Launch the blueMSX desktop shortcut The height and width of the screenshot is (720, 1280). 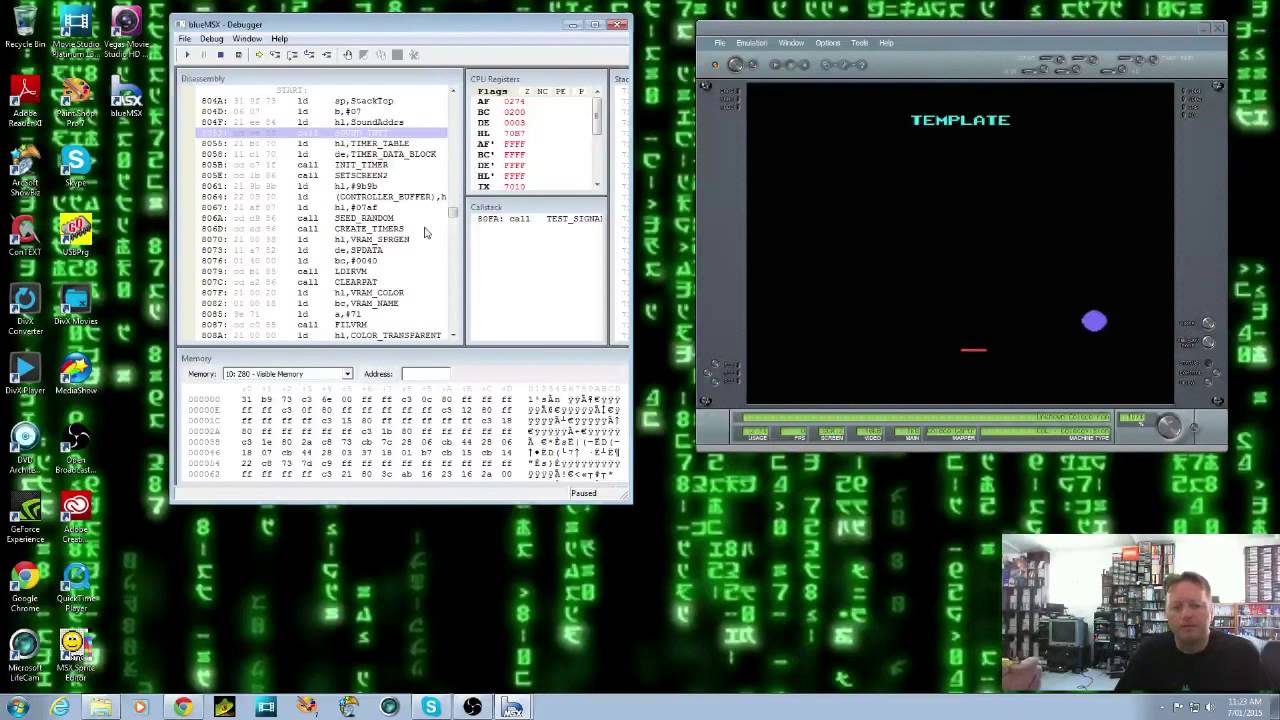tap(126, 98)
